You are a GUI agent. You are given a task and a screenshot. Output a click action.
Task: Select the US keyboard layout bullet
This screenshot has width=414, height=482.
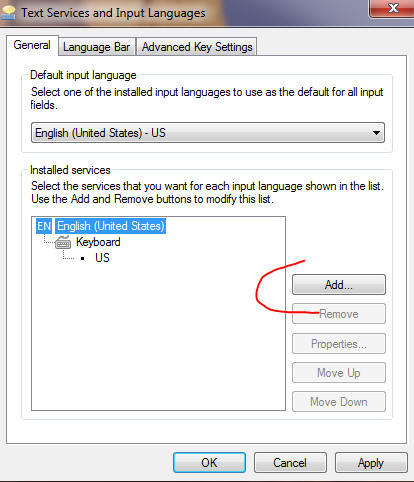pyautogui.click(x=82, y=258)
